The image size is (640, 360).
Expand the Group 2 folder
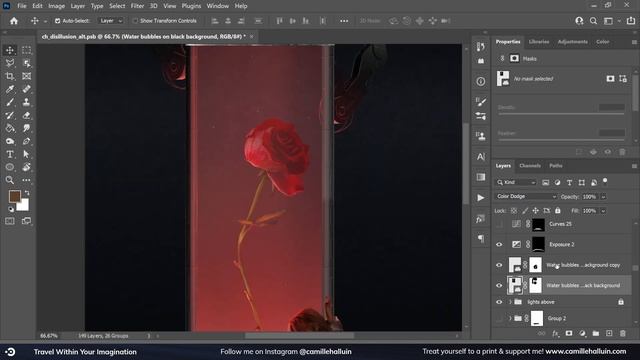click(510, 318)
